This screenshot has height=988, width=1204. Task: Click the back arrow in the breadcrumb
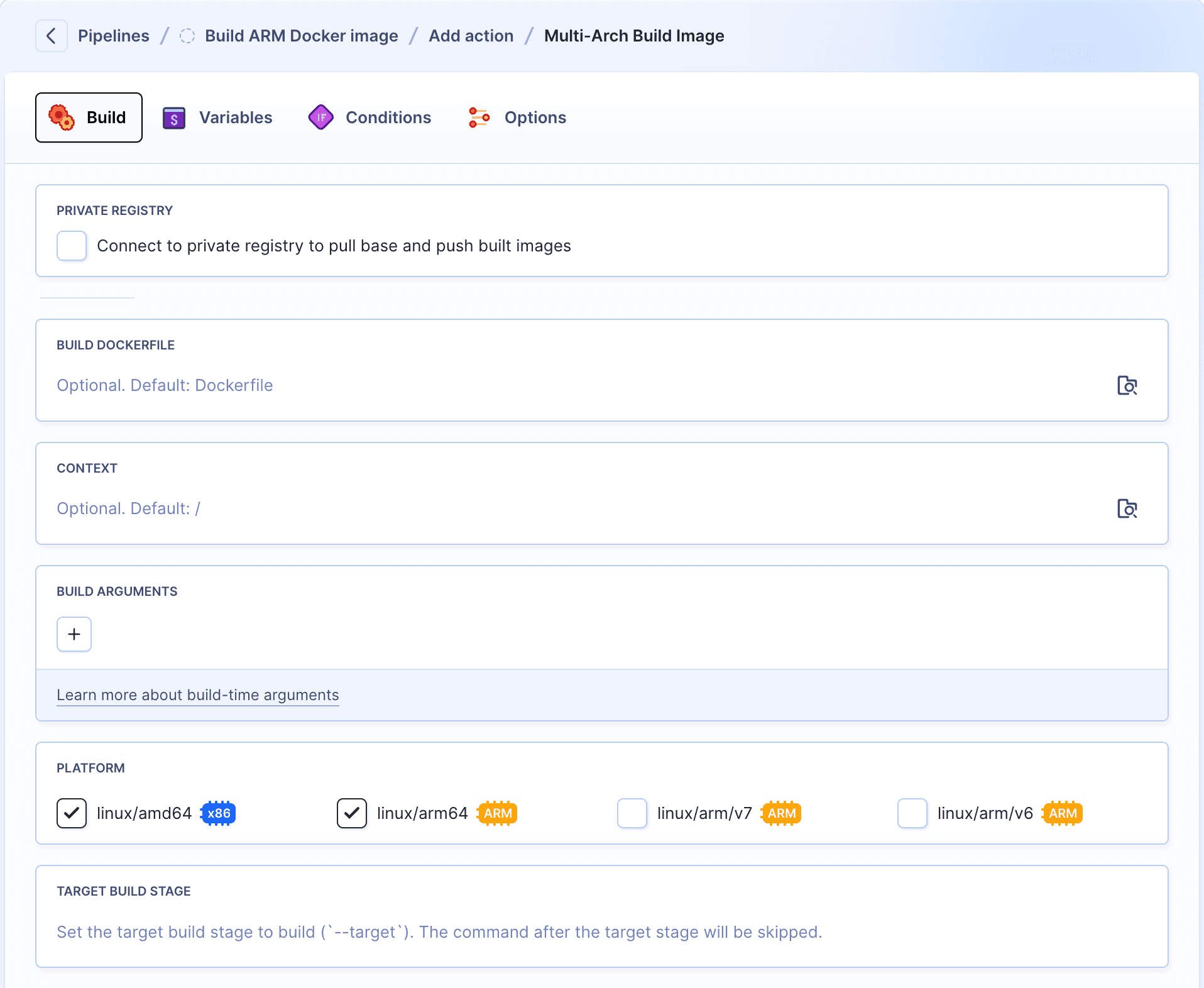pos(51,36)
